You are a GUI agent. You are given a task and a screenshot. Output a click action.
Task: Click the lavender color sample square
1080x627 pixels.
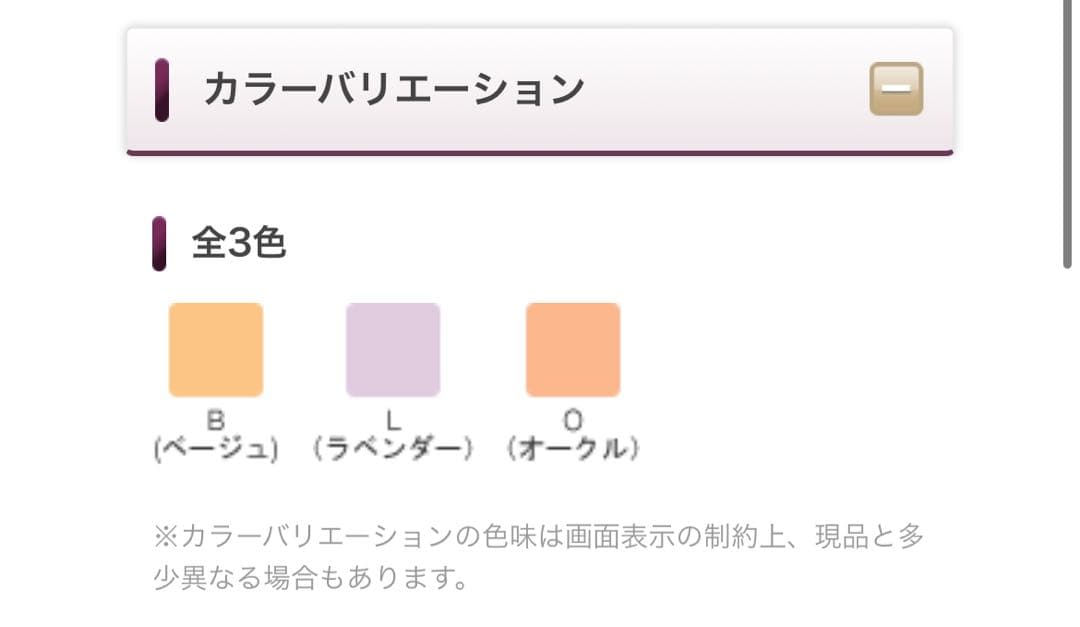pos(393,350)
